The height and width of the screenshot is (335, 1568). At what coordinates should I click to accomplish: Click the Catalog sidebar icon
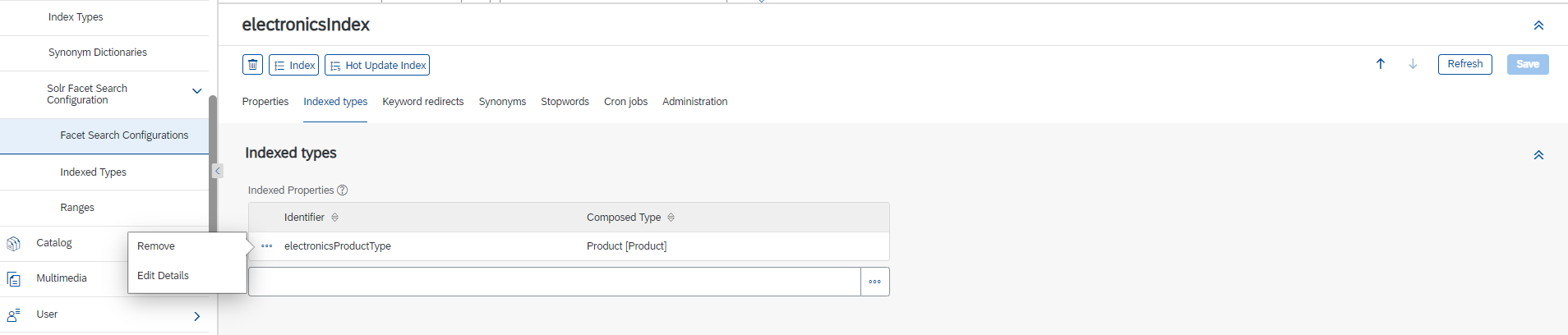click(x=13, y=244)
